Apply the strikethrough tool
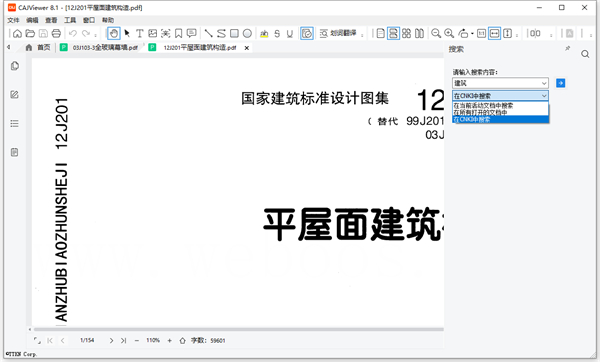The height and width of the screenshot is (362, 600). (x=277, y=34)
